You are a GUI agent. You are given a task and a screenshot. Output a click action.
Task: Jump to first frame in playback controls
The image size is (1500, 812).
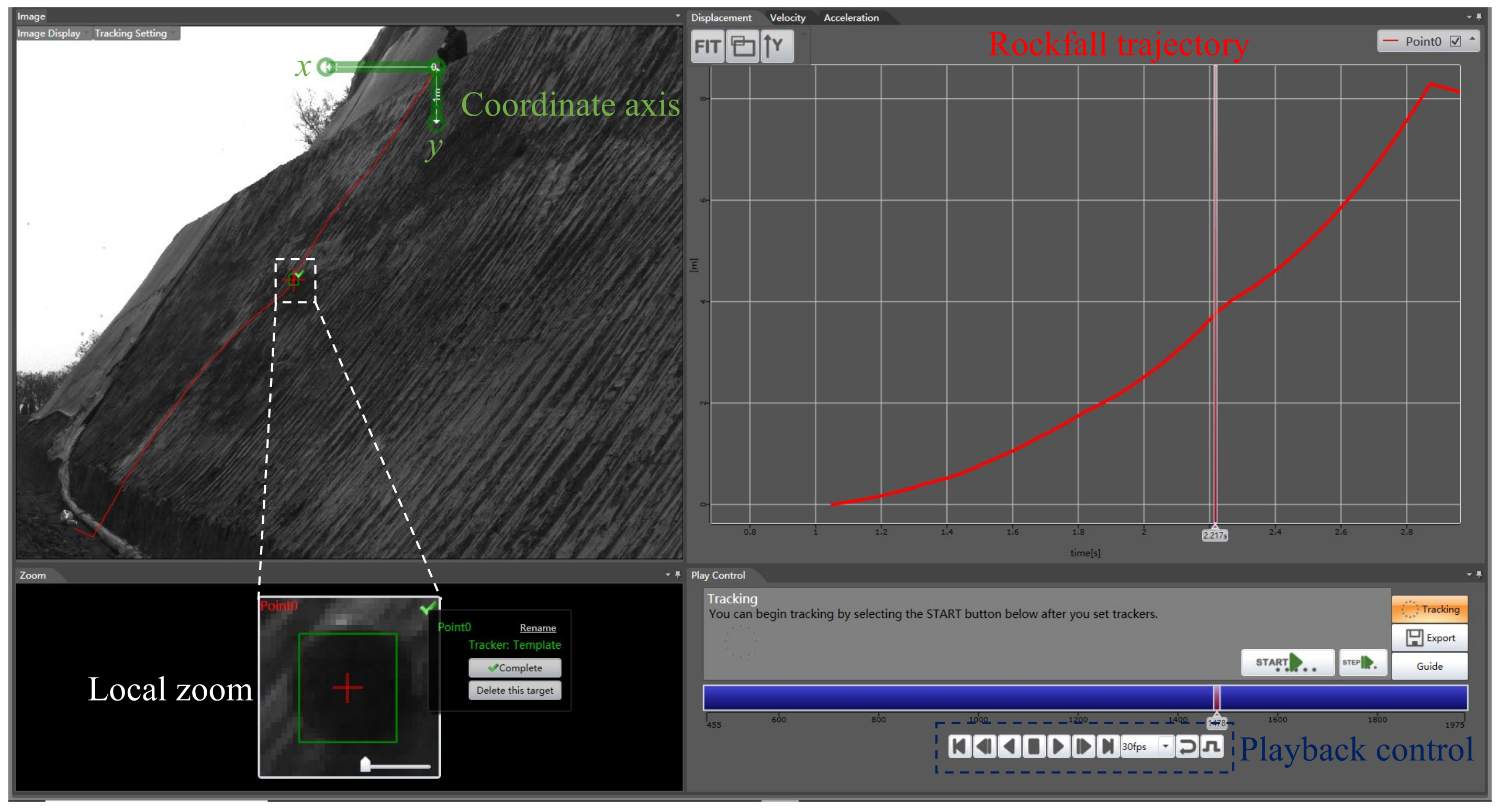pyautogui.click(x=960, y=746)
